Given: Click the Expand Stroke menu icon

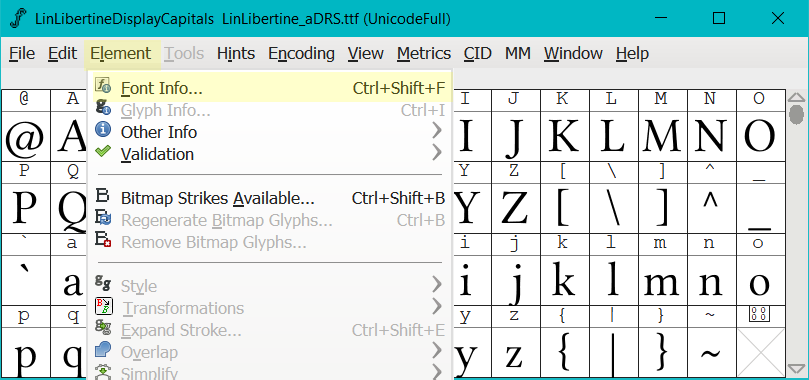Looking at the screenshot, I should (103, 327).
